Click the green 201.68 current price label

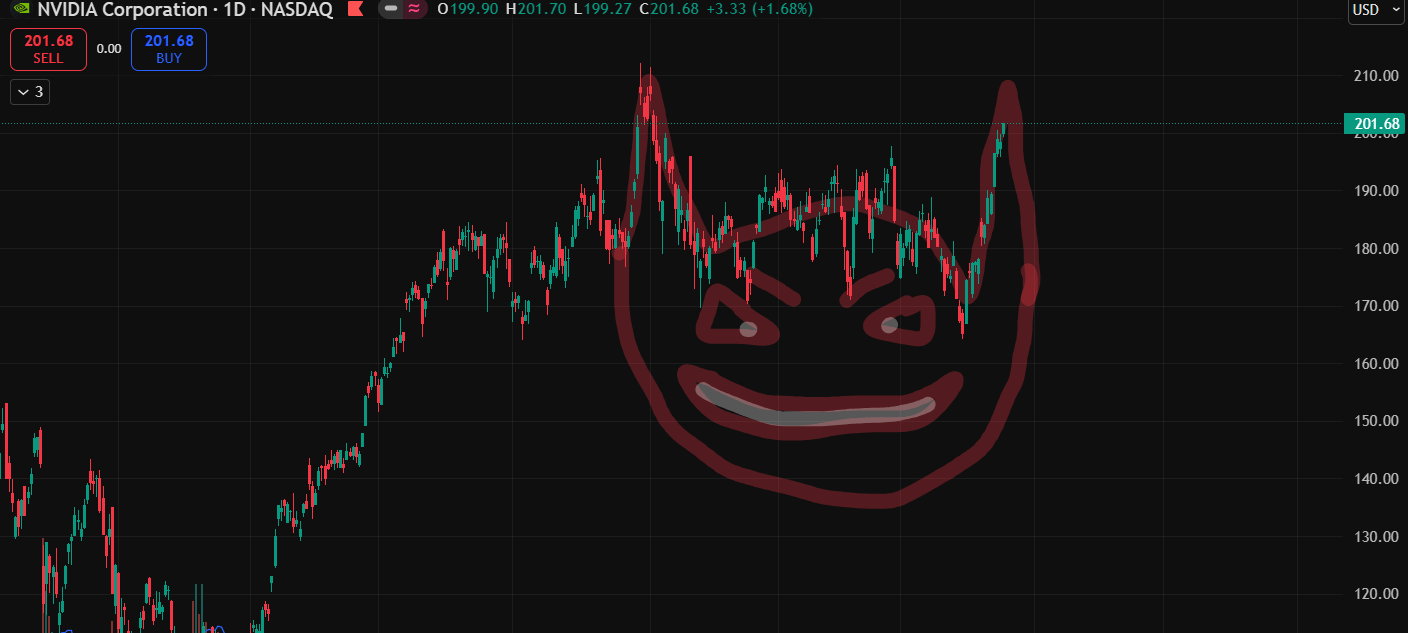[x=1376, y=124]
